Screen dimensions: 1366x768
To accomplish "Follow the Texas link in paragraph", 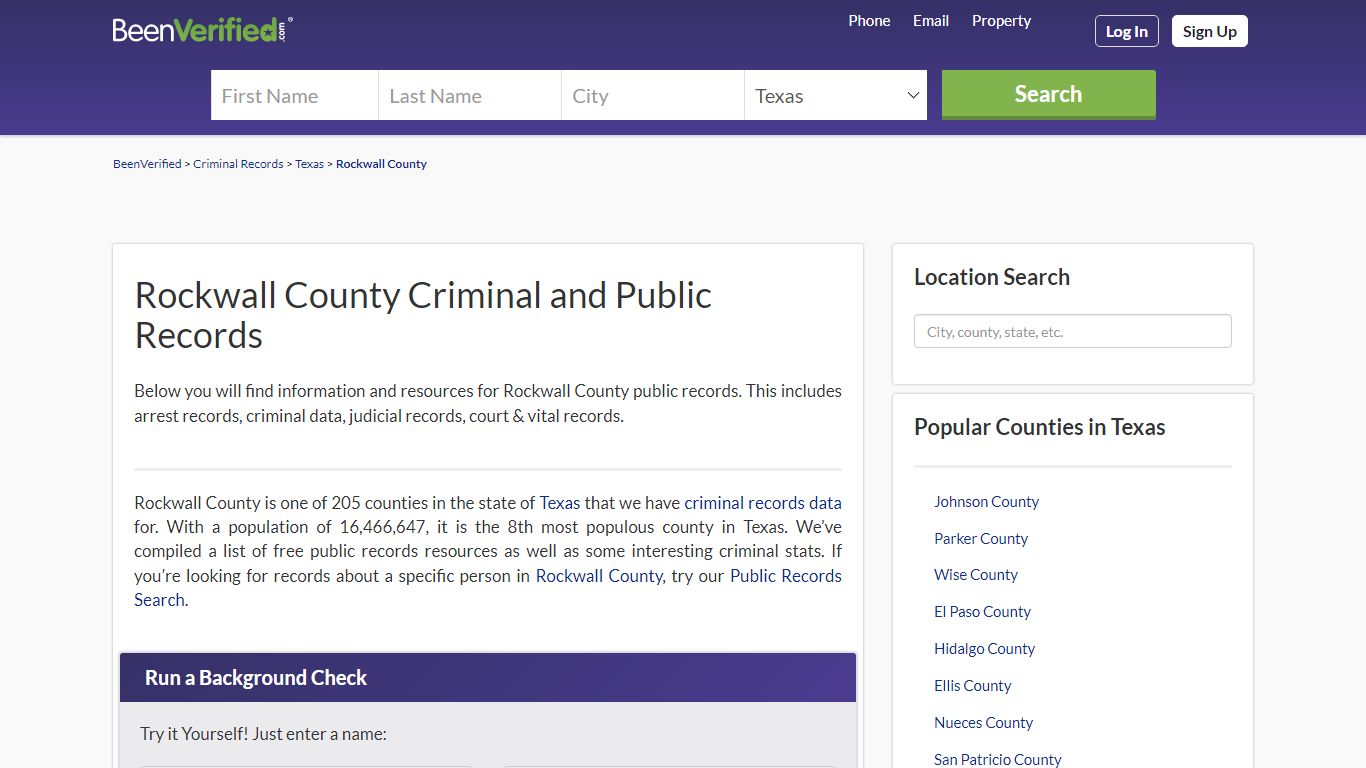I will [x=560, y=503].
